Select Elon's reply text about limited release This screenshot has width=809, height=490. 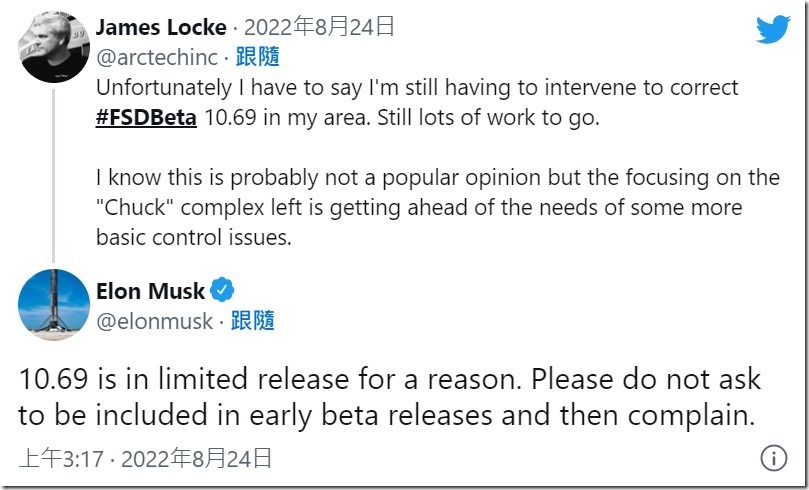389,380
